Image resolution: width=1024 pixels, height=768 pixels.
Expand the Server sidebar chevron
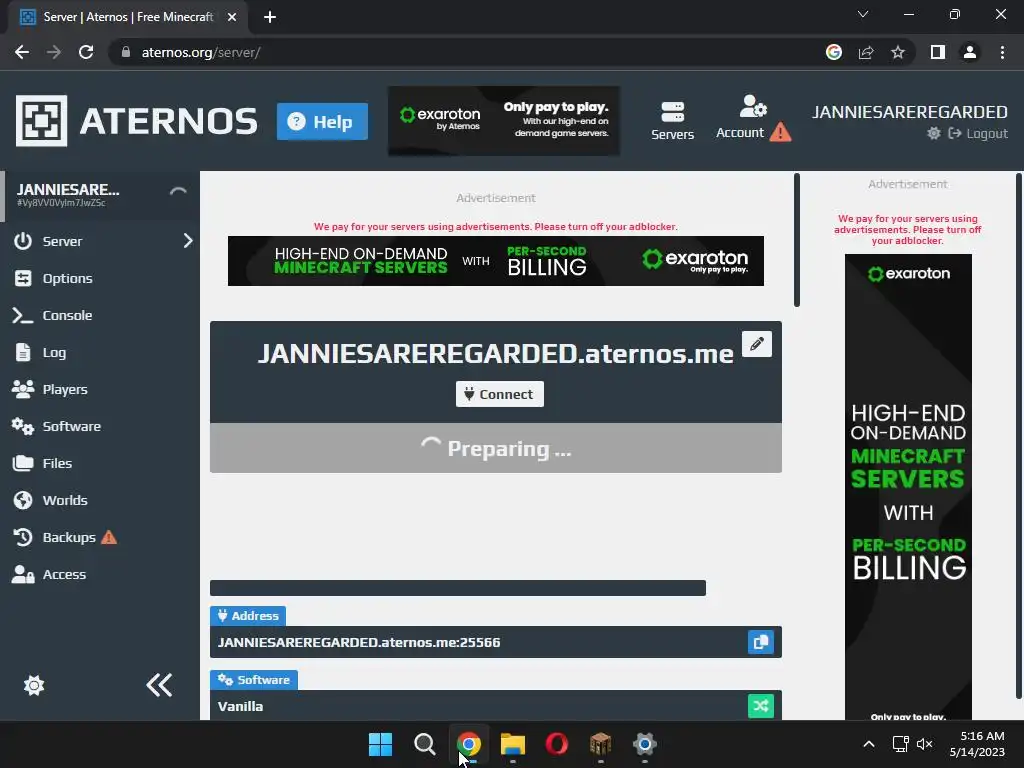point(187,241)
